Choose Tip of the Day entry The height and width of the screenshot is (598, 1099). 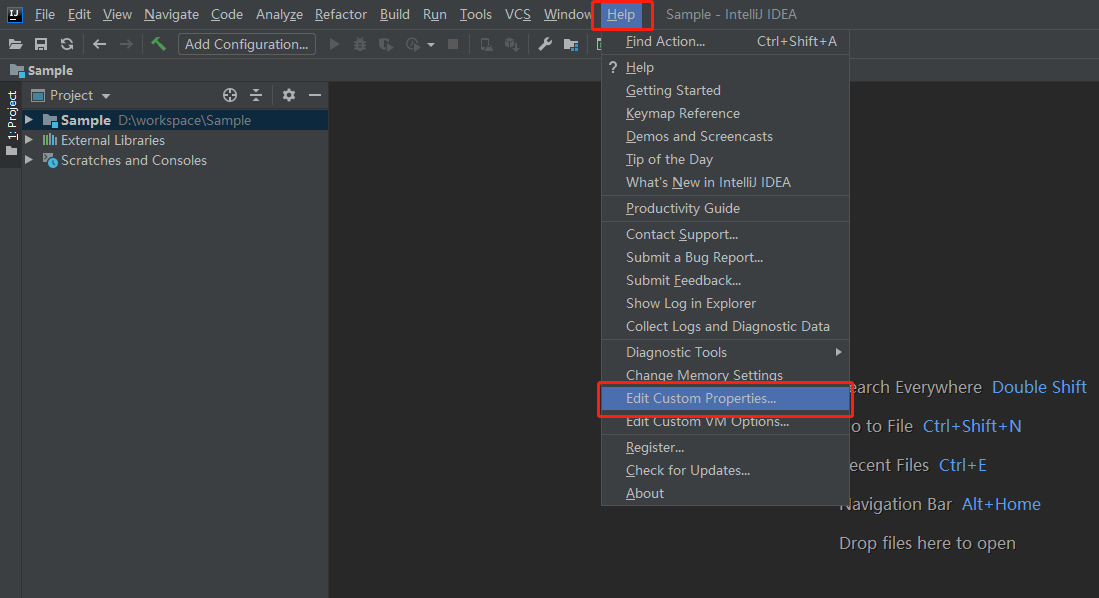point(725,160)
